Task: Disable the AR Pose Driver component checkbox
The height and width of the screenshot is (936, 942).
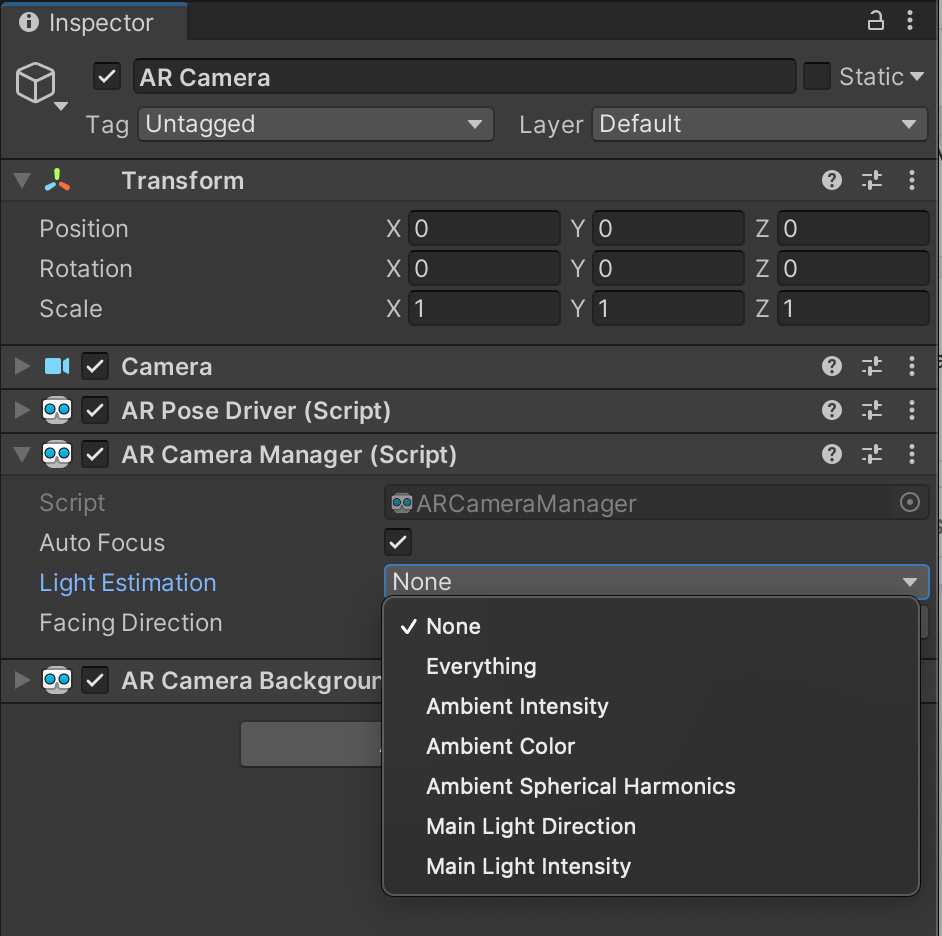Action: point(95,410)
